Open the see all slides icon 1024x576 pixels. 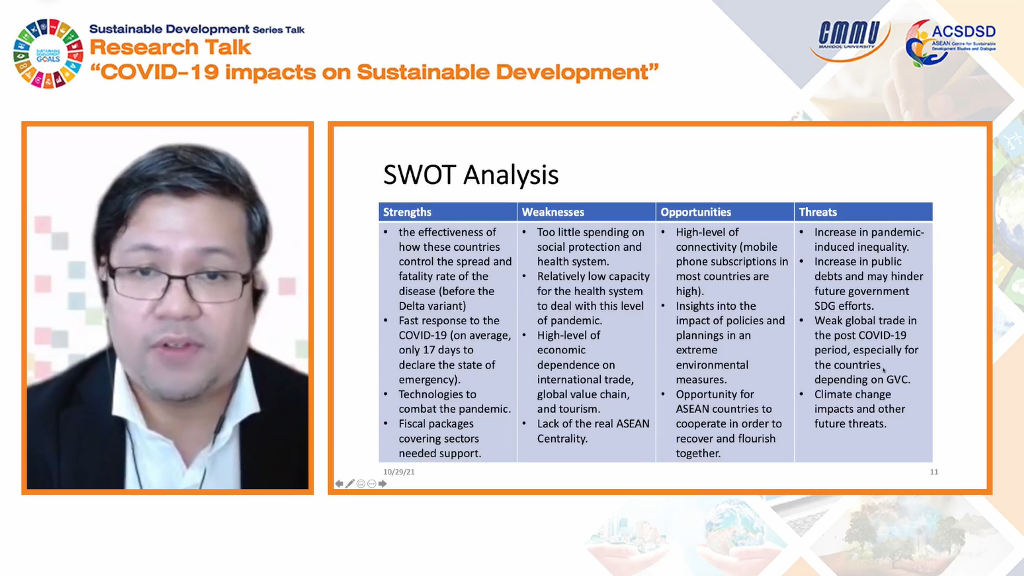(x=361, y=483)
